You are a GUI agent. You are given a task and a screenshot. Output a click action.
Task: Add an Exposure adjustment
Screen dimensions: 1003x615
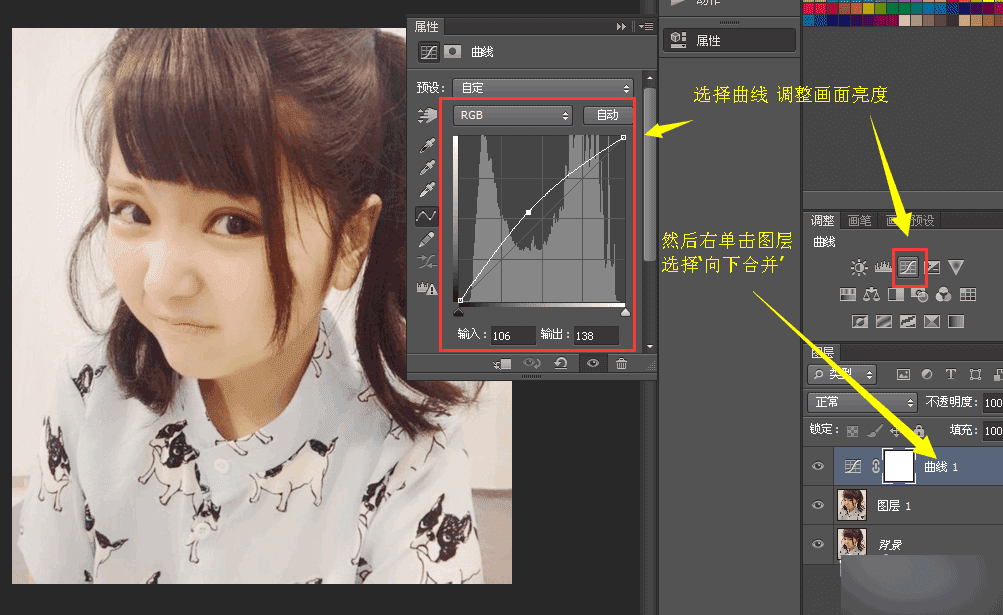(933, 267)
